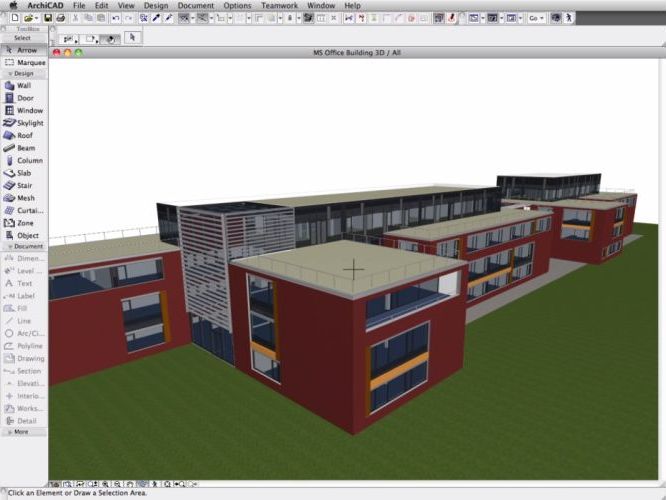Select the Section tool
The height and width of the screenshot is (500, 666).
coord(24,371)
